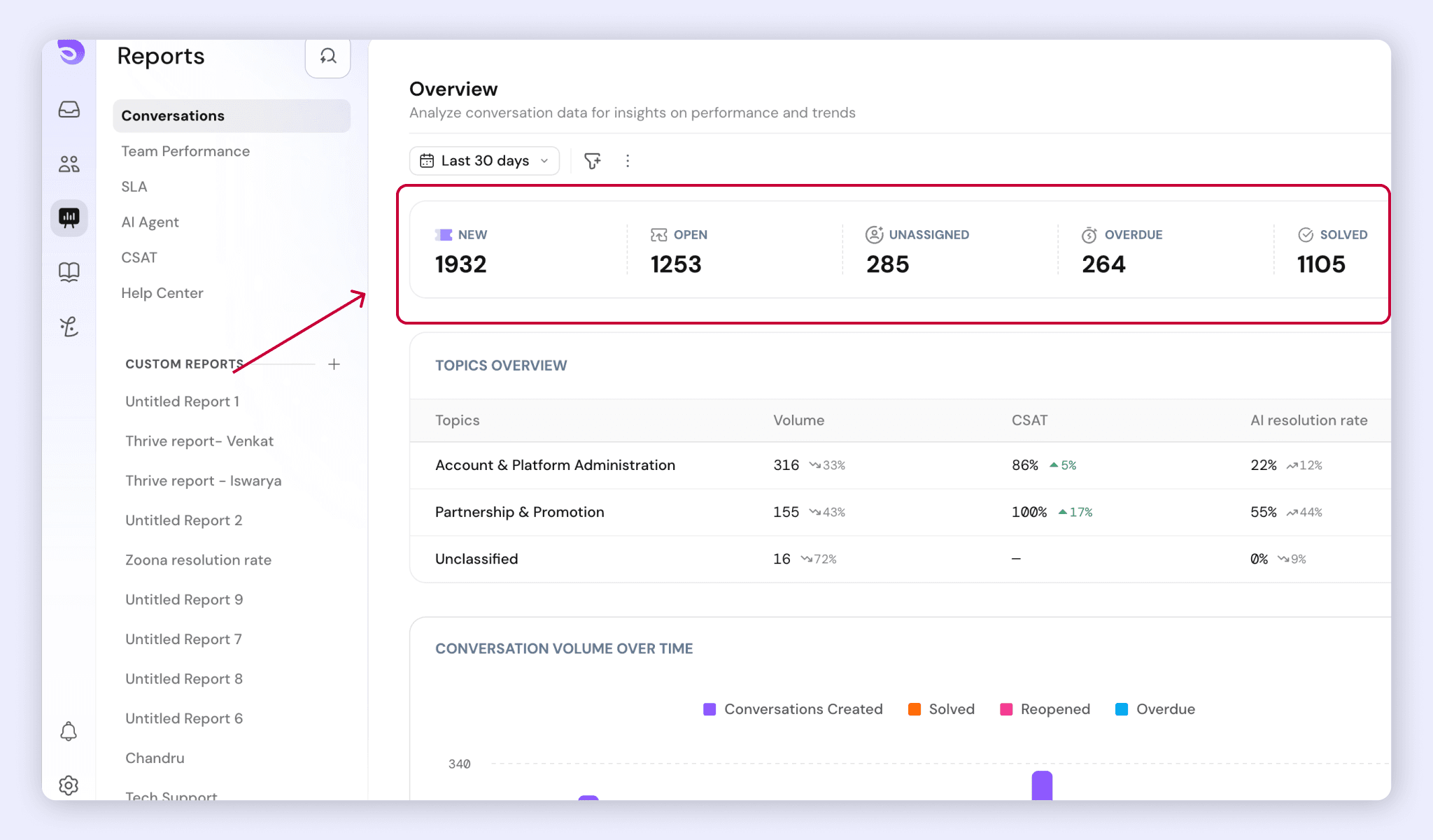Toggle Reopened legend pink swatch

coord(1006,709)
